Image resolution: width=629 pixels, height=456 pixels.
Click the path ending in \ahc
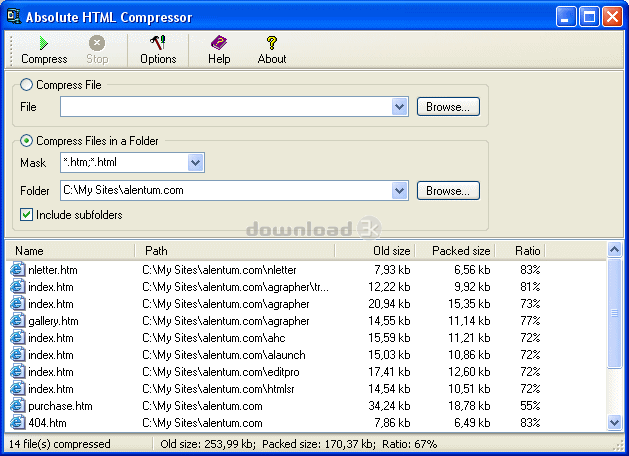coord(213,338)
